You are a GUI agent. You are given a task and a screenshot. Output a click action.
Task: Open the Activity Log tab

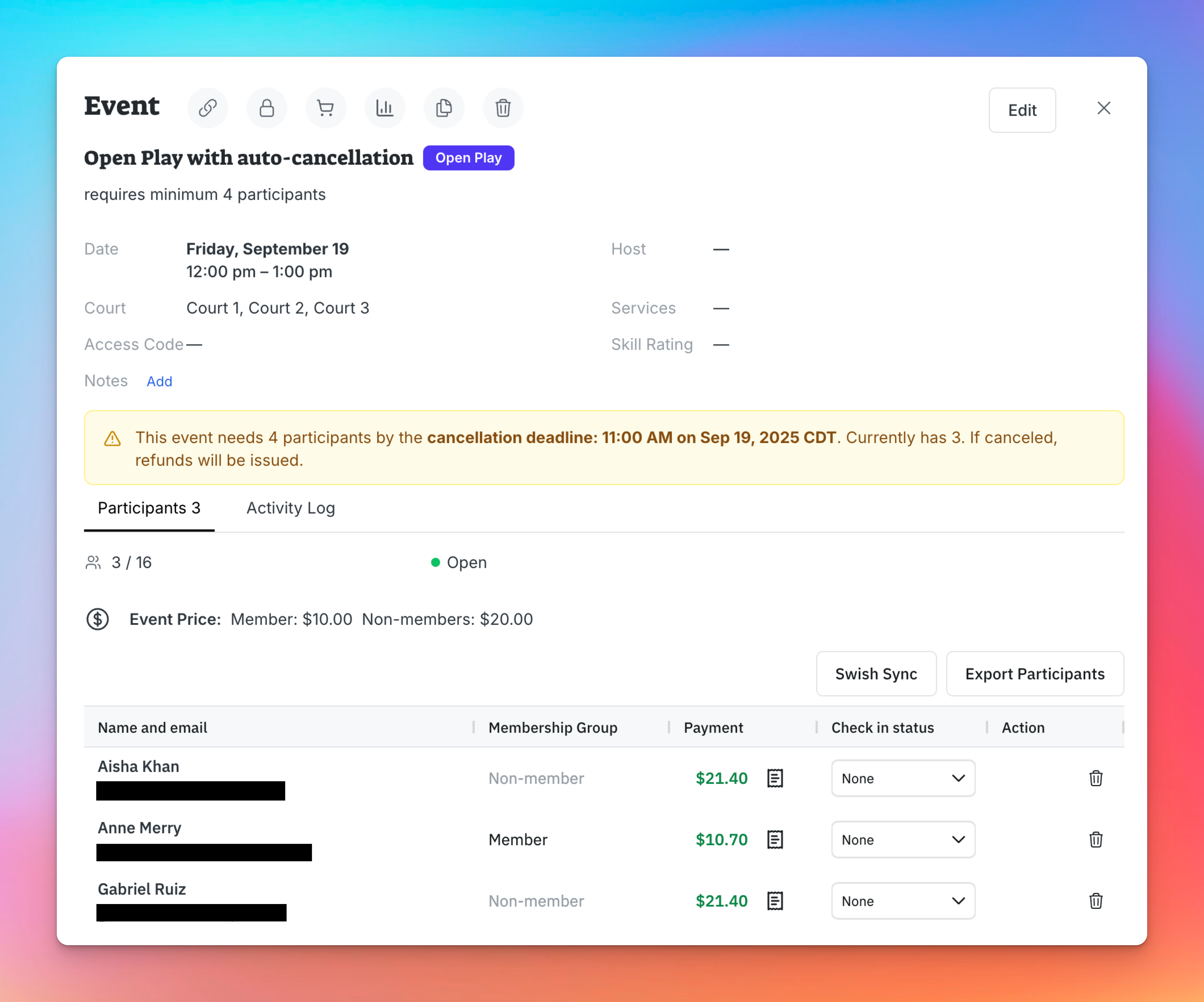pyautogui.click(x=291, y=508)
